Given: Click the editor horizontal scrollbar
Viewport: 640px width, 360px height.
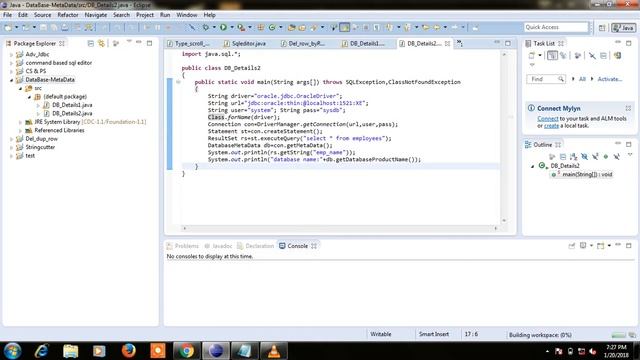Looking at the screenshot, I should 340,228.
